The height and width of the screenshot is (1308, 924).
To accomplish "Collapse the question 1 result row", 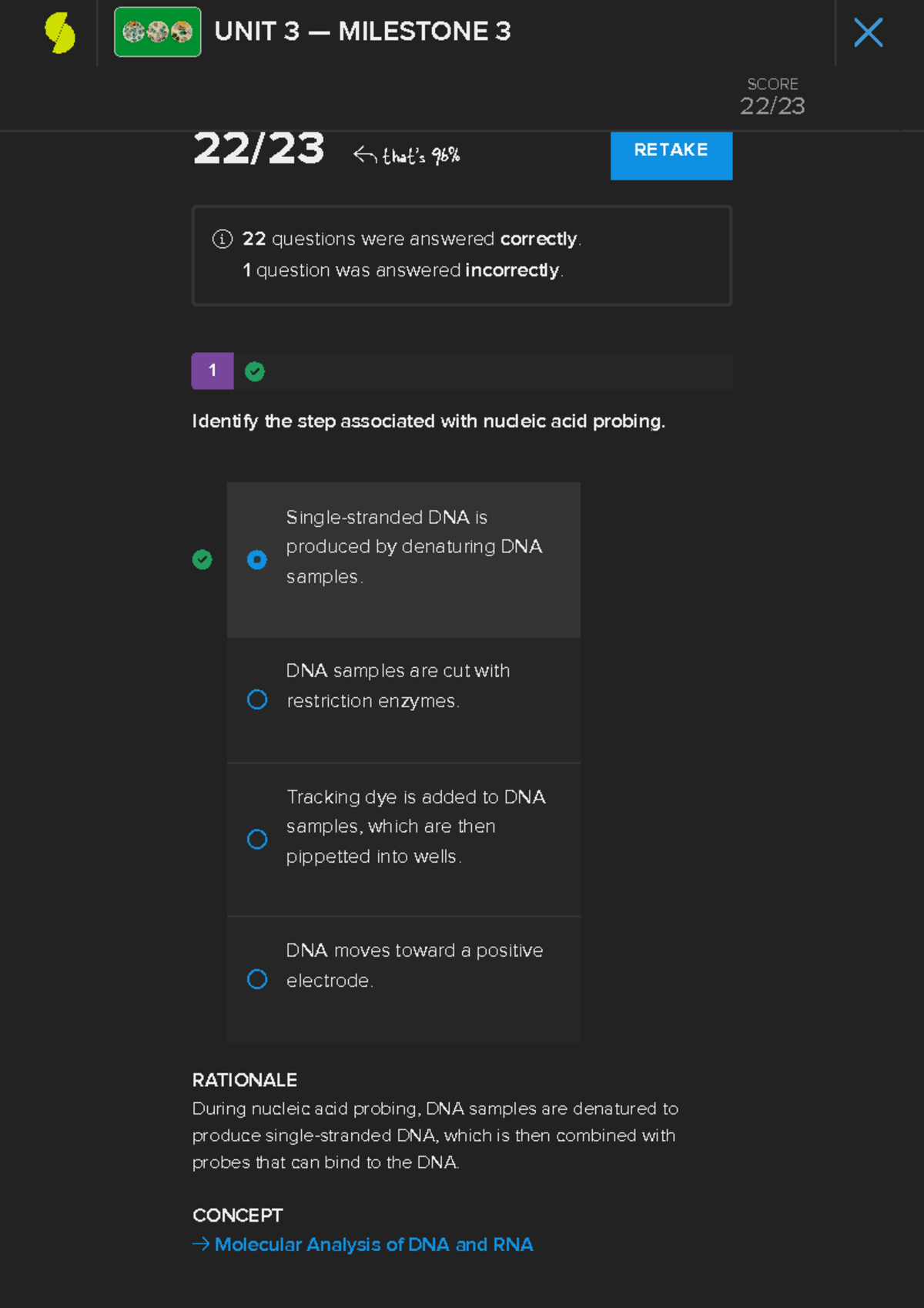I will point(461,371).
